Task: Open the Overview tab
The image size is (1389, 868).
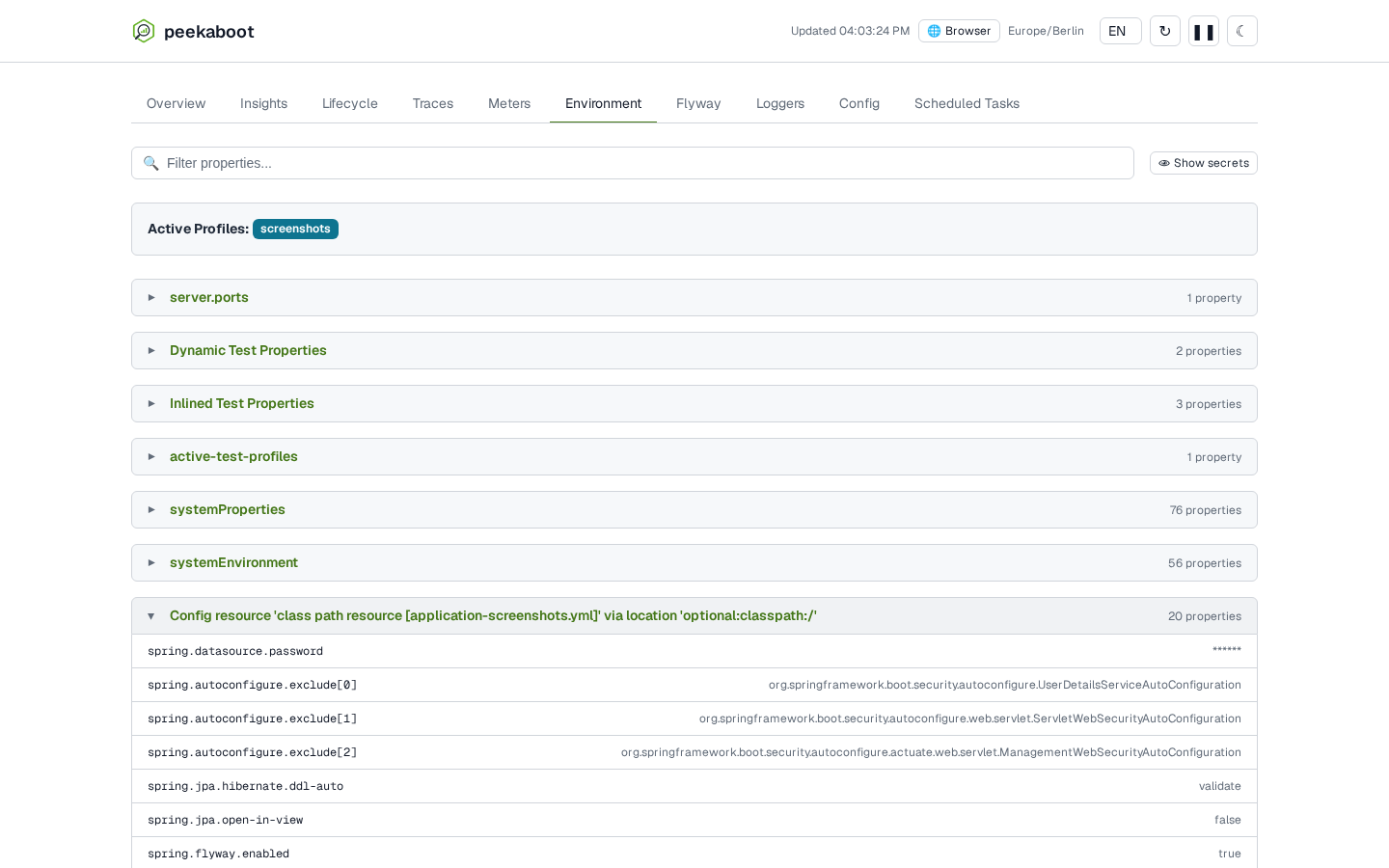Action: coord(176,103)
